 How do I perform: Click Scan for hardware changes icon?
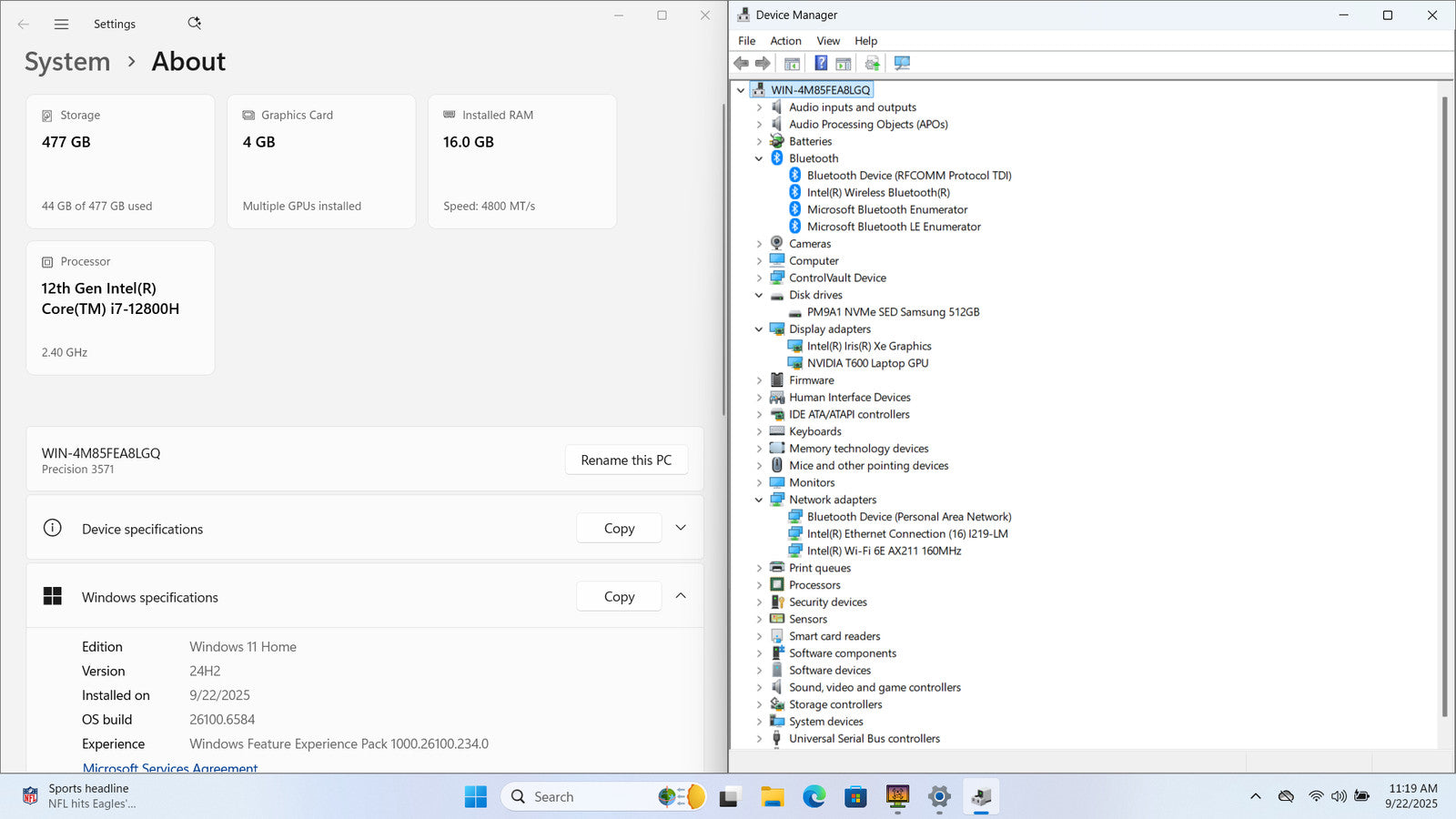pos(902,64)
